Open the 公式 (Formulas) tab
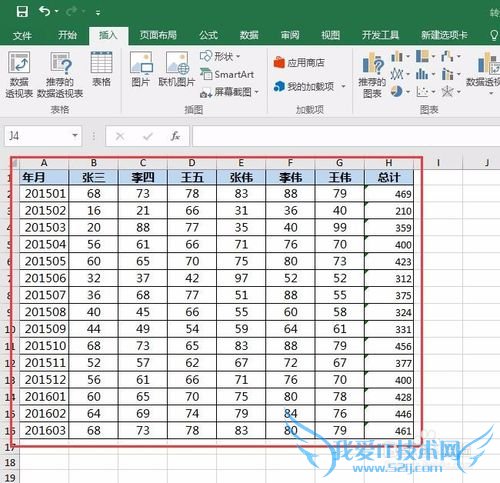Screen dimensions: 500x483 pyautogui.click(x=209, y=35)
